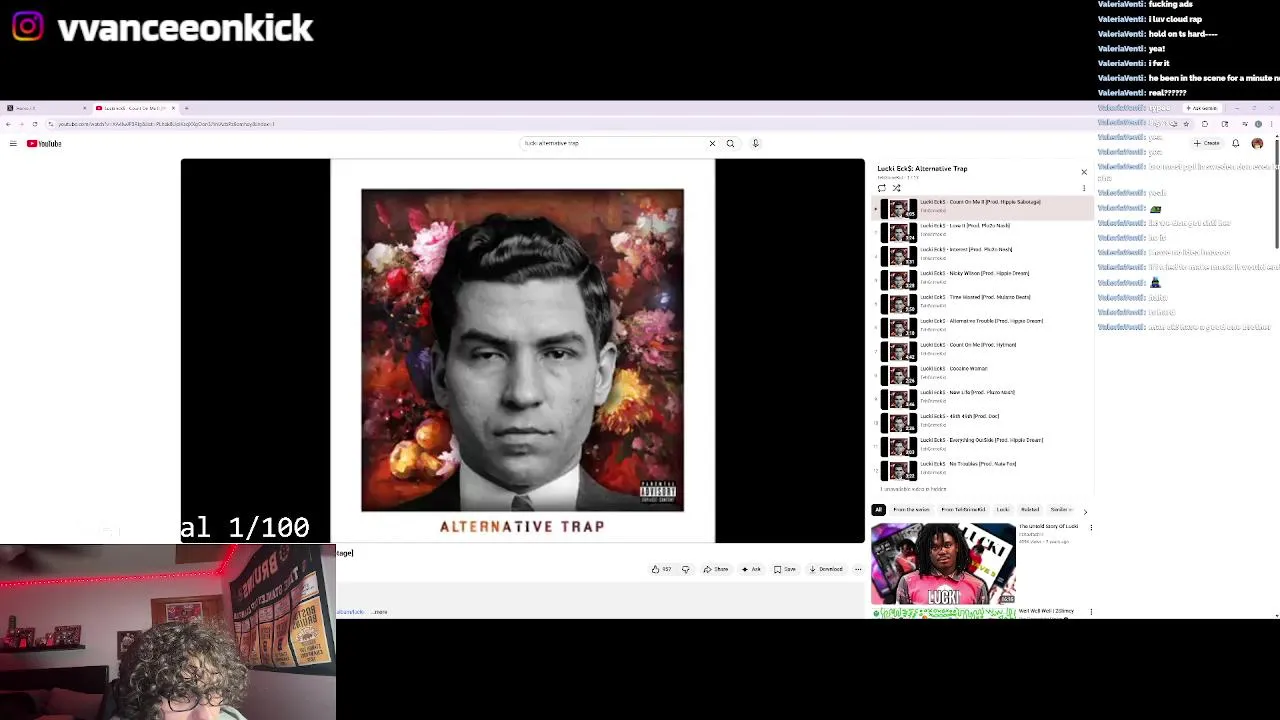Play Alternative Trouble track in playlist

(983, 328)
